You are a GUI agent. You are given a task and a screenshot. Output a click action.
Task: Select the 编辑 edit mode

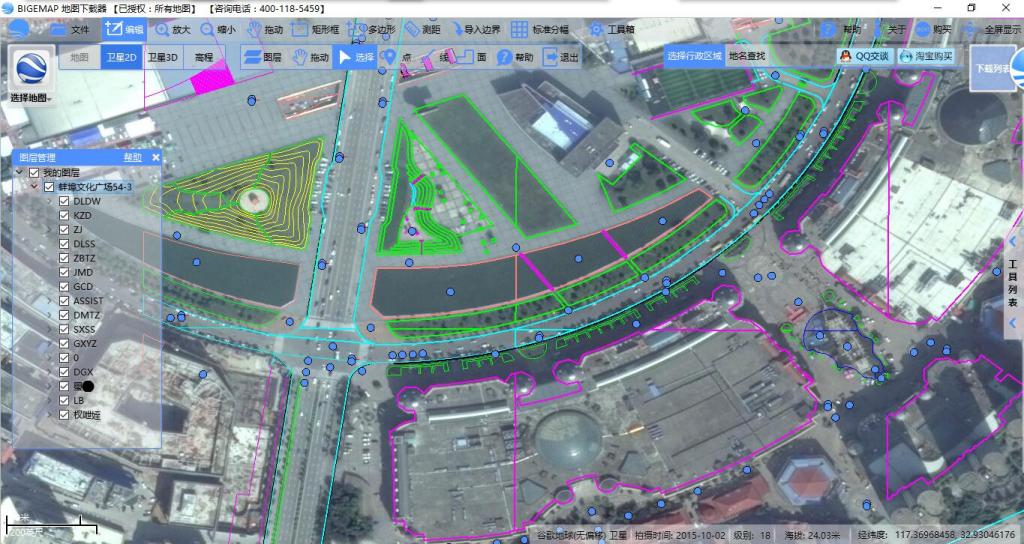pos(125,29)
